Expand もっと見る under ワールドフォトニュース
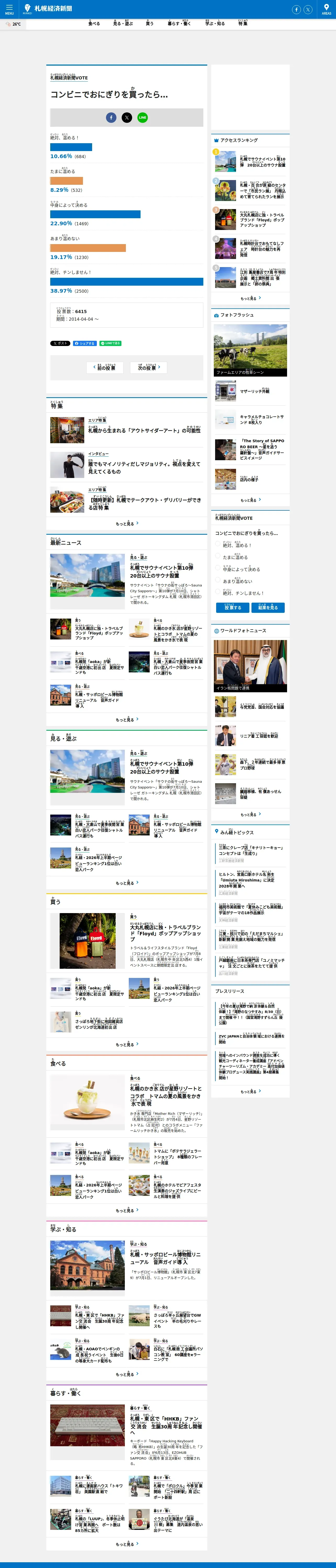This screenshot has width=336, height=1568. tap(251, 814)
